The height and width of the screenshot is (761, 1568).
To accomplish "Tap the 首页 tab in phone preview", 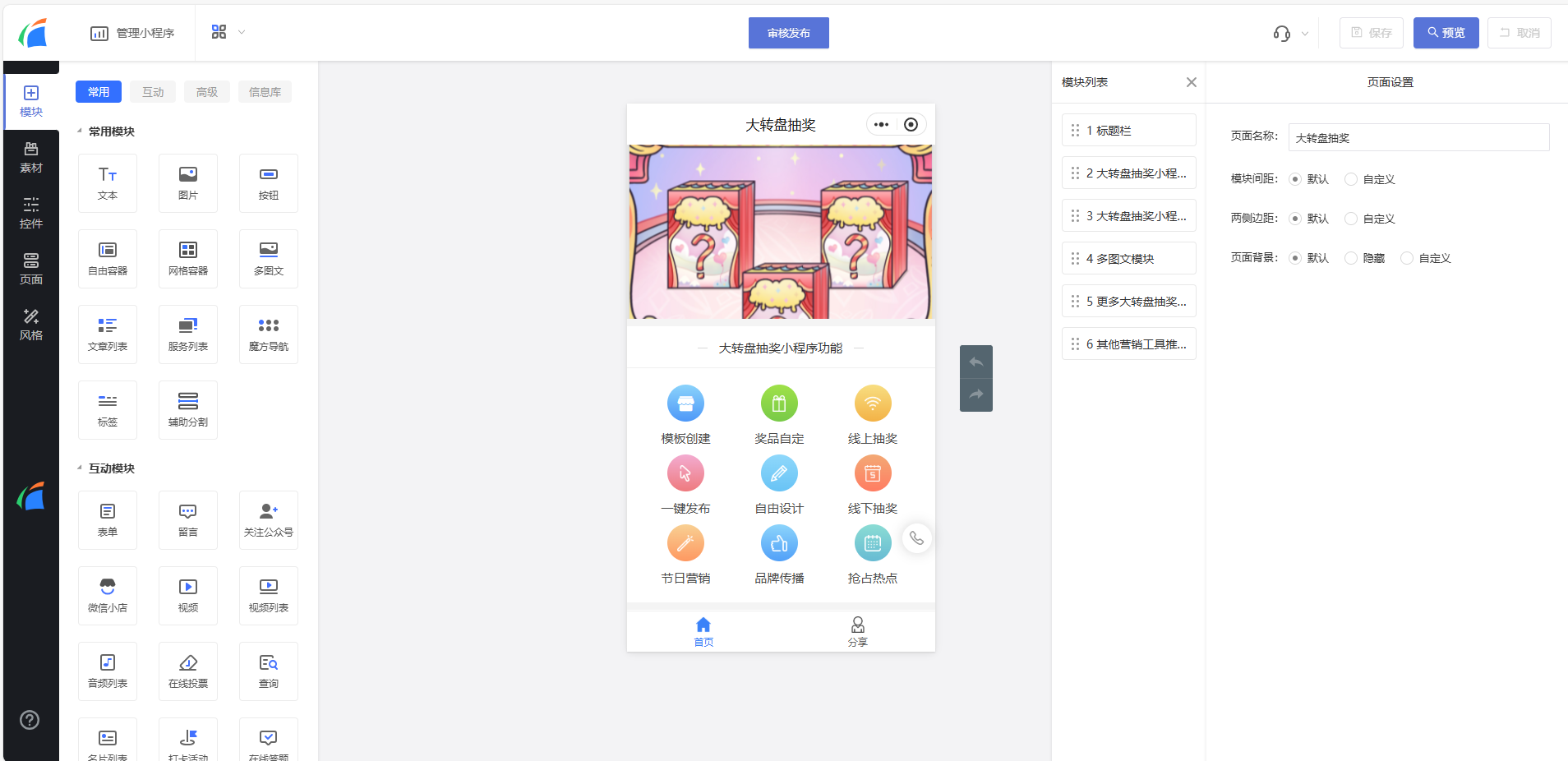I will tap(703, 632).
